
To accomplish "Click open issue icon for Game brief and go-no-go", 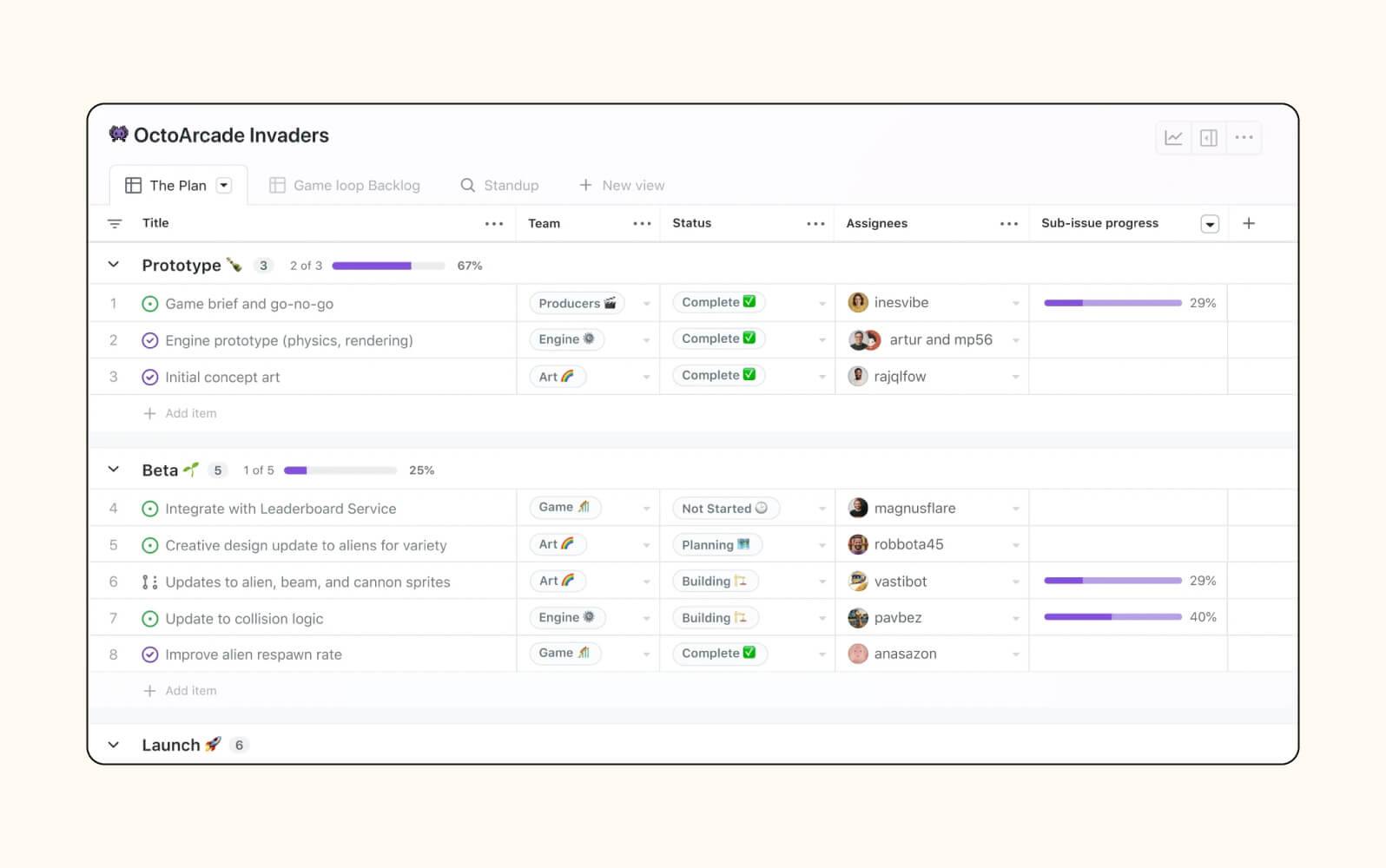I will (x=150, y=304).
